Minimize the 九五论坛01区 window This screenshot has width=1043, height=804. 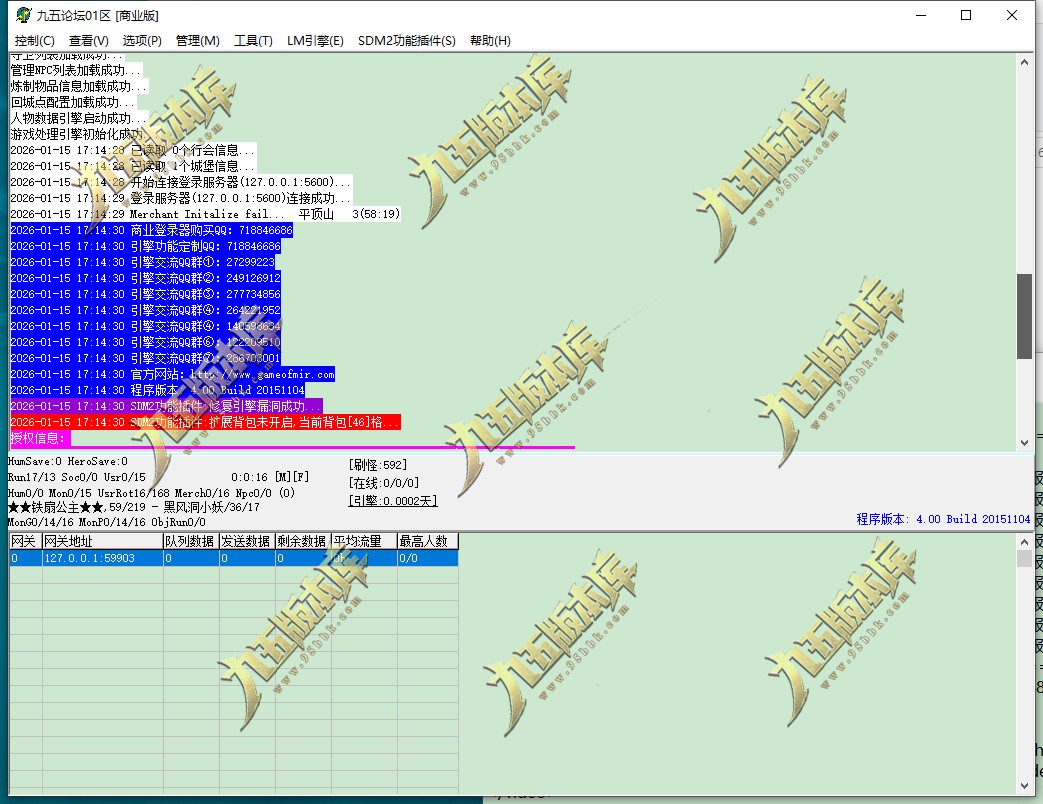[x=921, y=15]
